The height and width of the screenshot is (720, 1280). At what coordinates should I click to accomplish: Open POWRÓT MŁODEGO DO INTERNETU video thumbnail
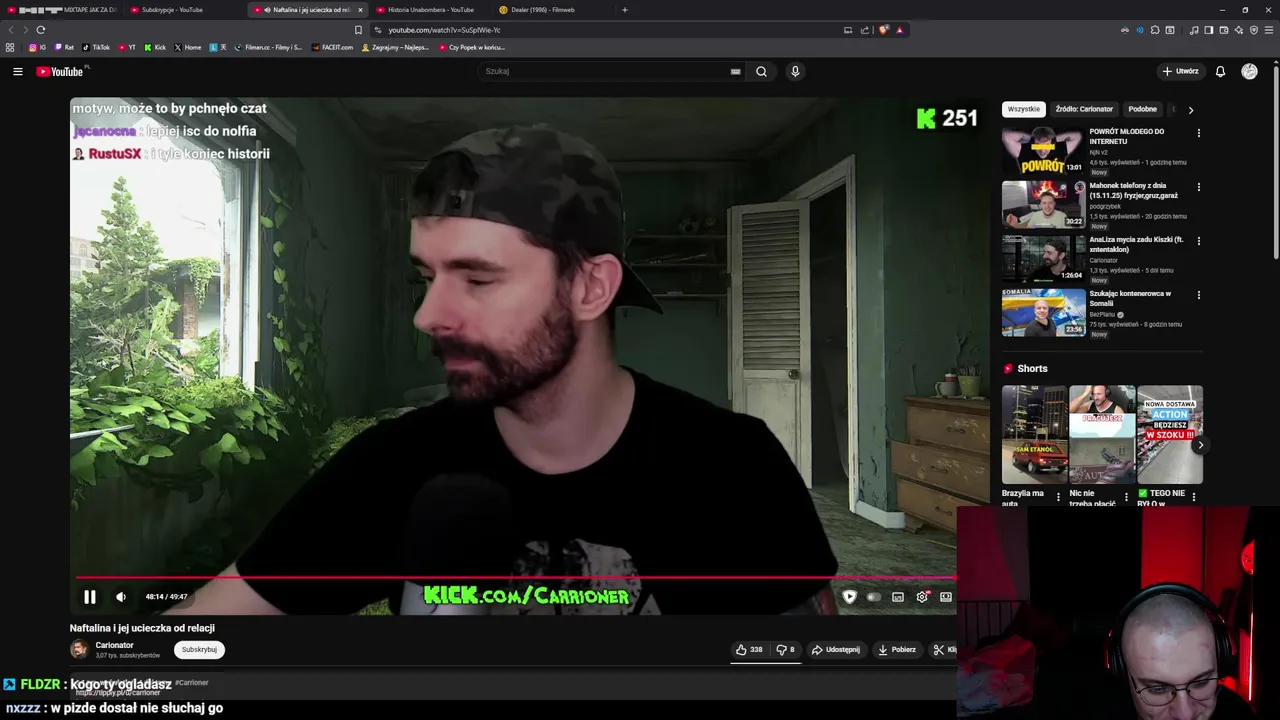(1044, 152)
